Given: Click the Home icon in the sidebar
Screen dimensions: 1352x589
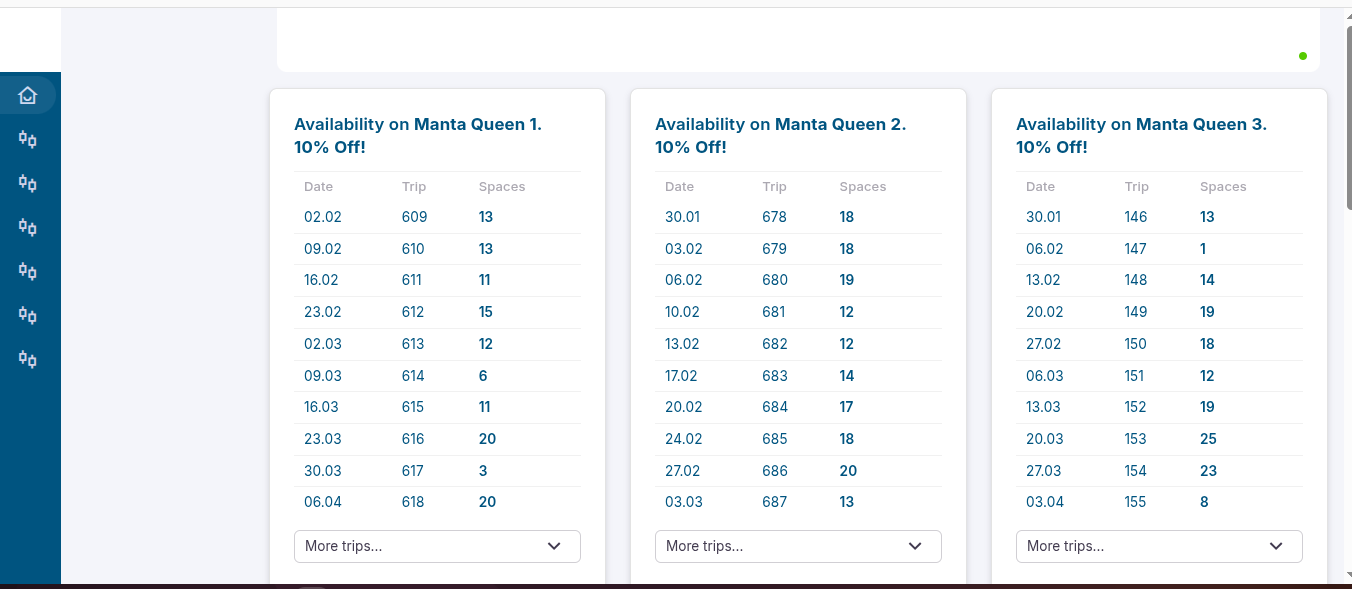Looking at the screenshot, I should click(28, 96).
